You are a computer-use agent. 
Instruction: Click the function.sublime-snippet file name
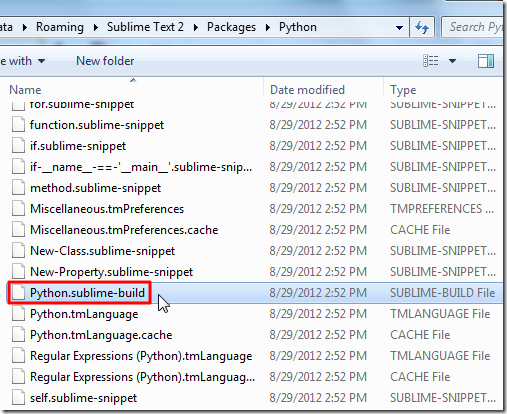click(x=97, y=125)
